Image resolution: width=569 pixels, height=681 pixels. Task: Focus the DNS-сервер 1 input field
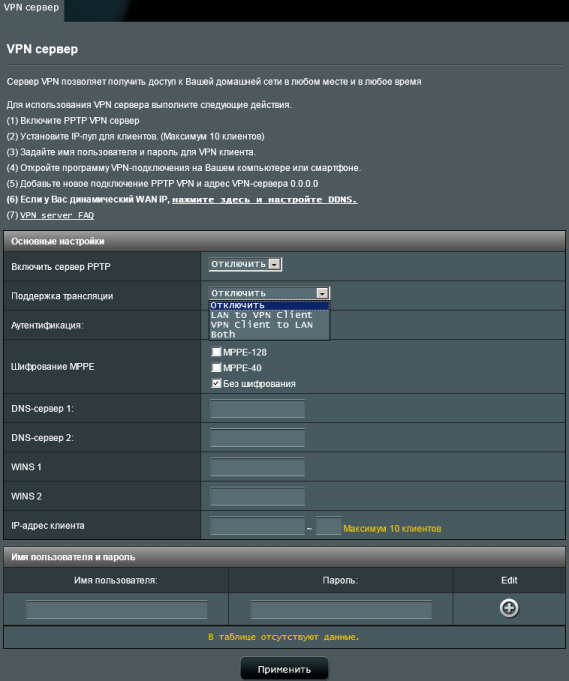tap(257, 409)
